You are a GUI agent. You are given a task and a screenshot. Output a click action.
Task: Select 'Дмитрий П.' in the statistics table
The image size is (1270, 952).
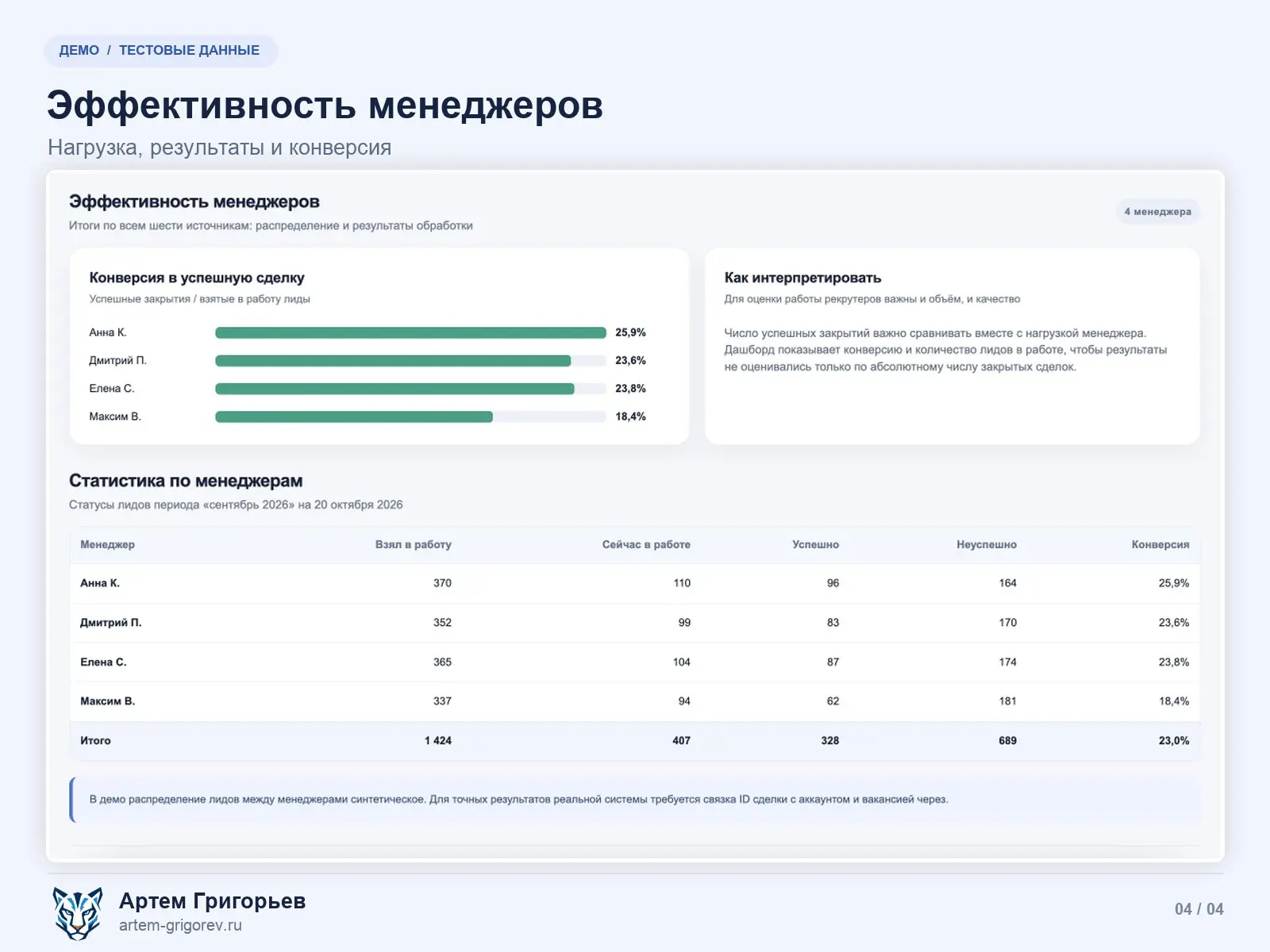coord(111,623)
